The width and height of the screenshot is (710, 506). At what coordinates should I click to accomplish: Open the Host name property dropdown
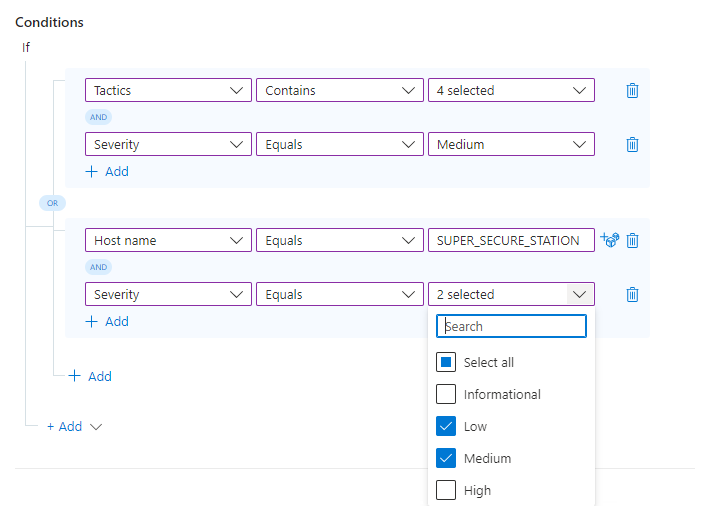coord(167,241)
